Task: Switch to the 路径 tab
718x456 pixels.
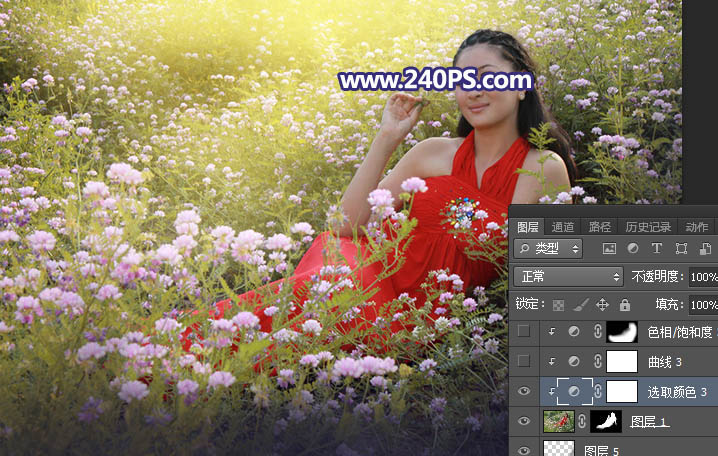Action: click(599, 227)
